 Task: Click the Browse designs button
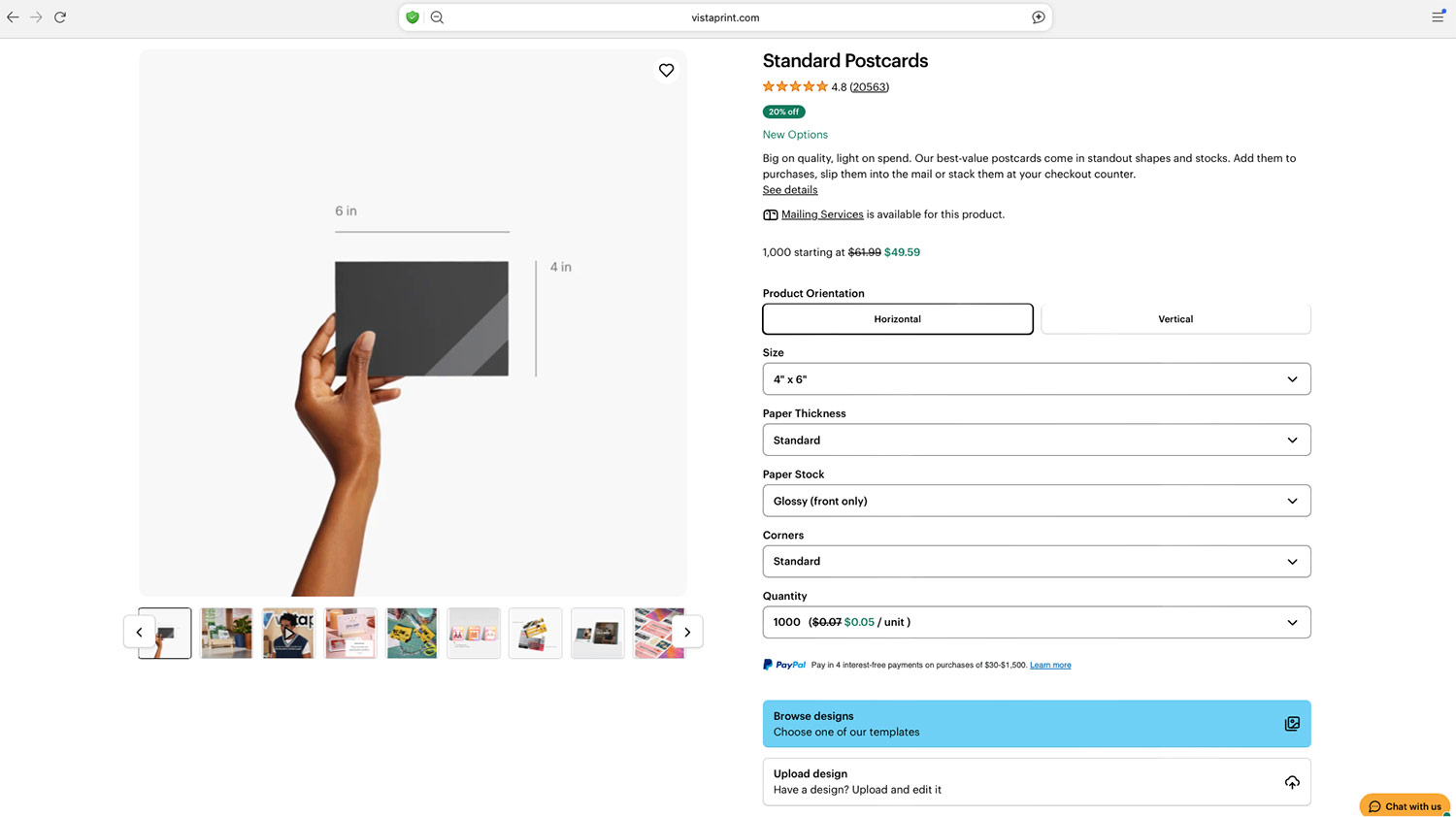[1036, 724]
